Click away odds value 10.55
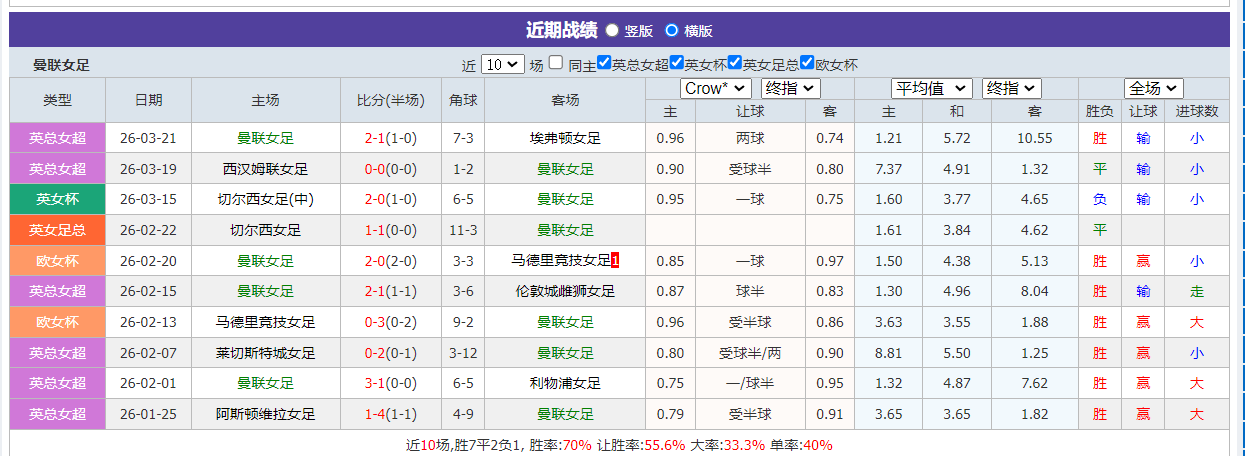Image resolution: width=1245 pixels, height=456 pixels. coord(1035,138)
